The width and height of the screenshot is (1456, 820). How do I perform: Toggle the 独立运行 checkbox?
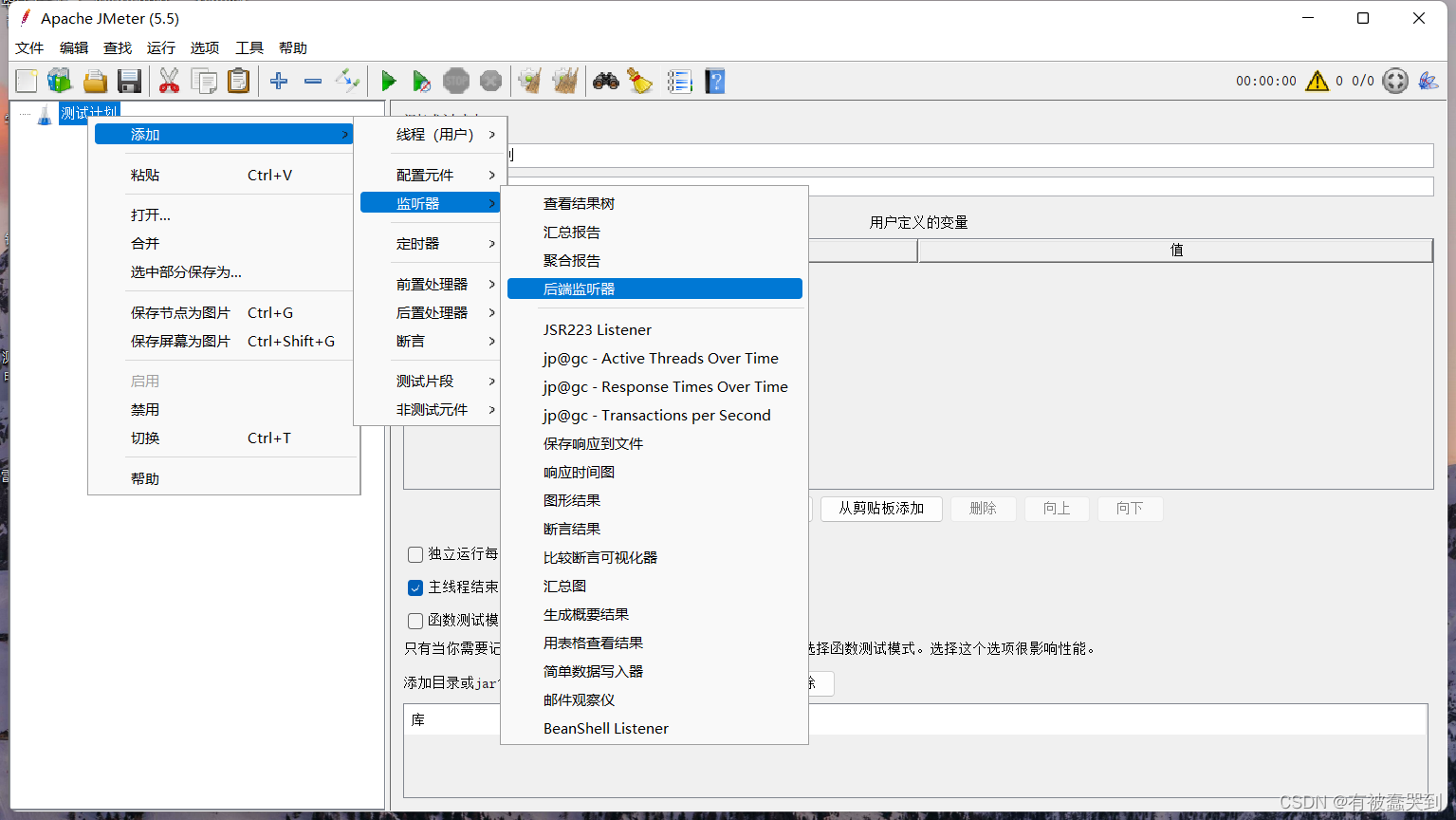415,554
